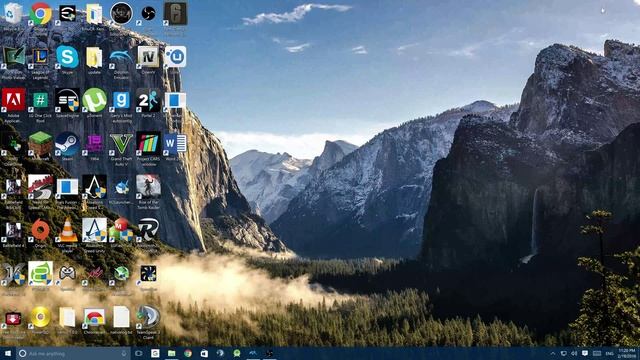Open the Skype desktop shortcut
The height and width of the screenshot is (360, 640).
(67, 57)
